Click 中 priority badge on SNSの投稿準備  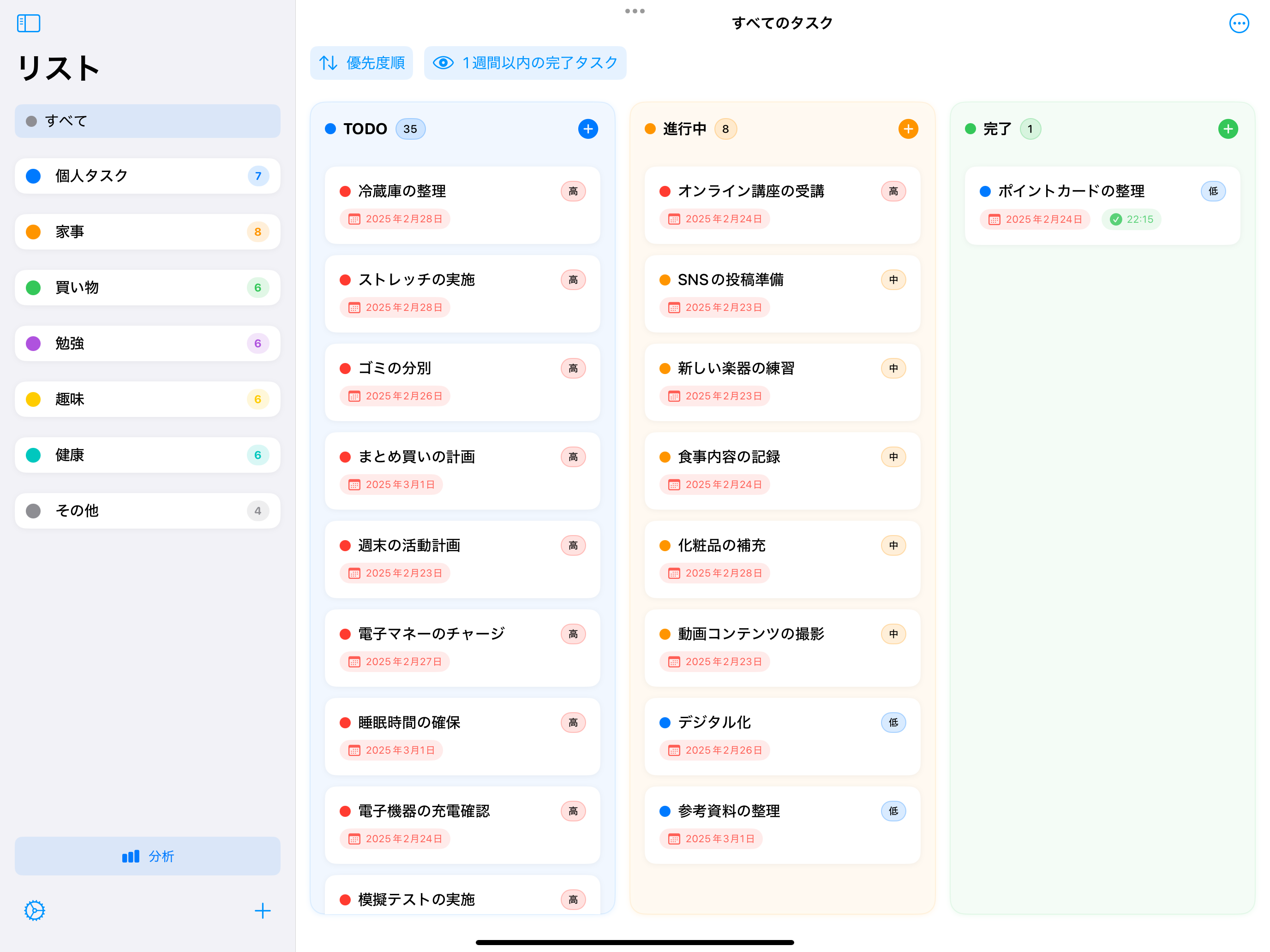click(893, 280)
